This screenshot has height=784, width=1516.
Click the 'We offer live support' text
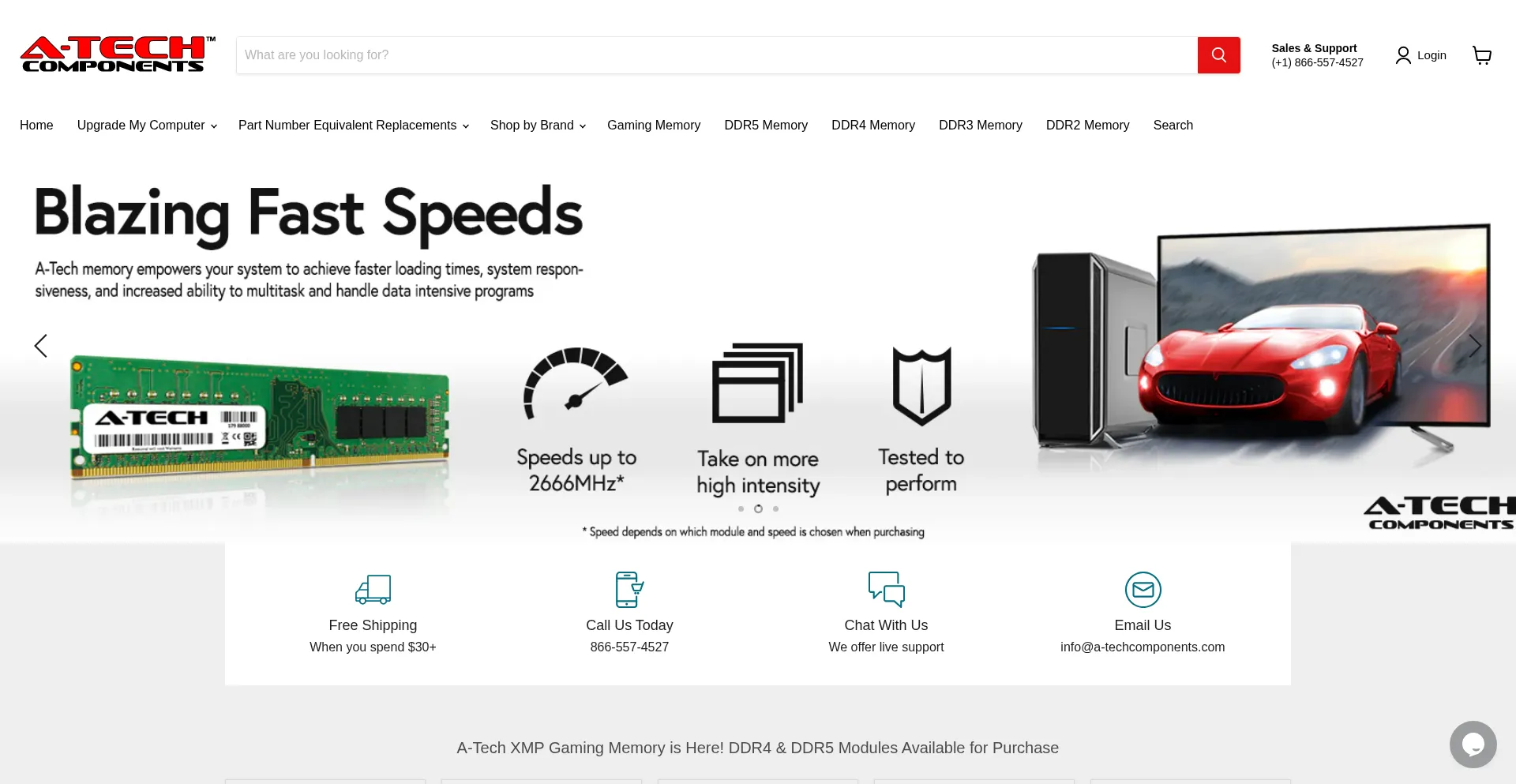click(x=886, y=647)
